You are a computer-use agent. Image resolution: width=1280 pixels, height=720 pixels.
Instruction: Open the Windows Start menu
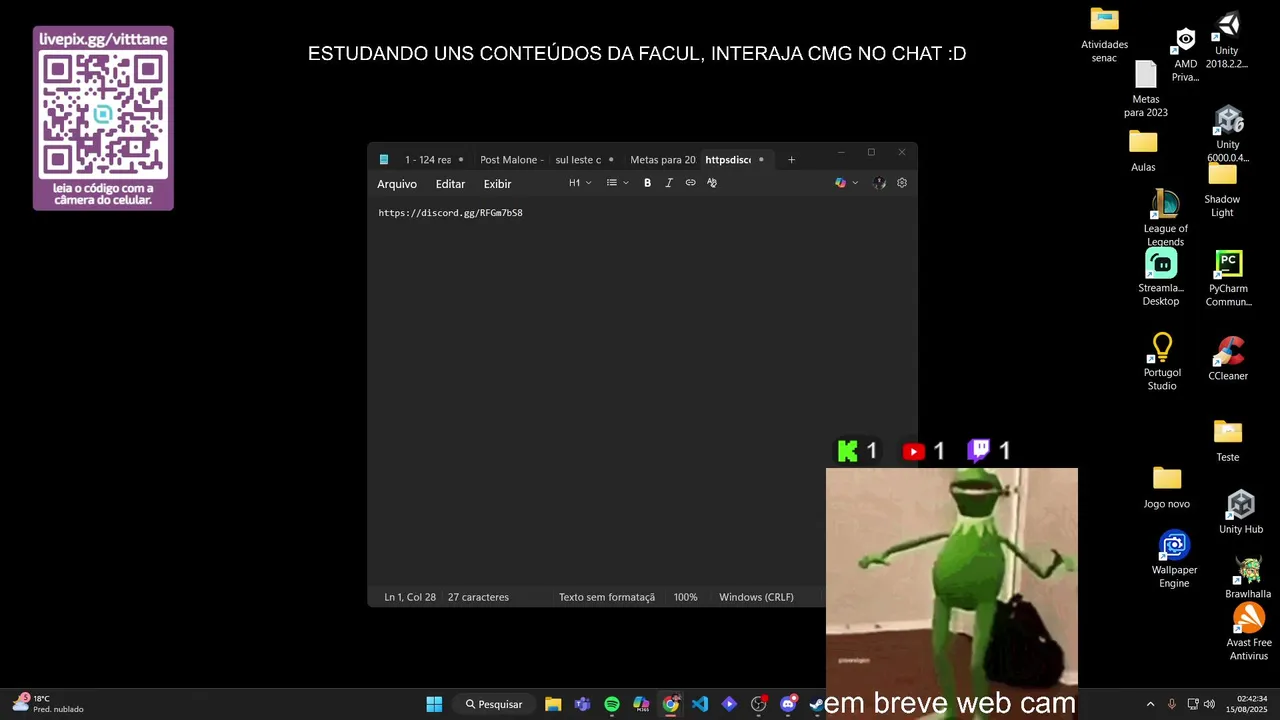[x=434, y=704]
